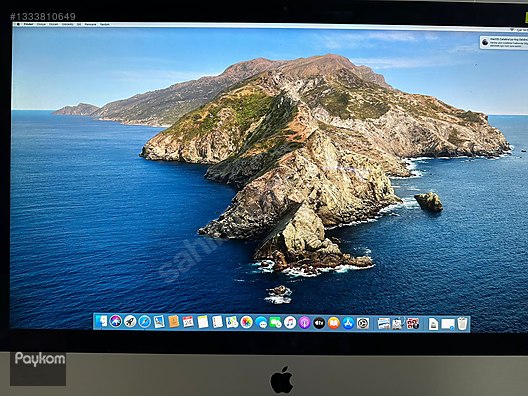Open the Görüntü menu
The image size is (528, 396).
68,24
